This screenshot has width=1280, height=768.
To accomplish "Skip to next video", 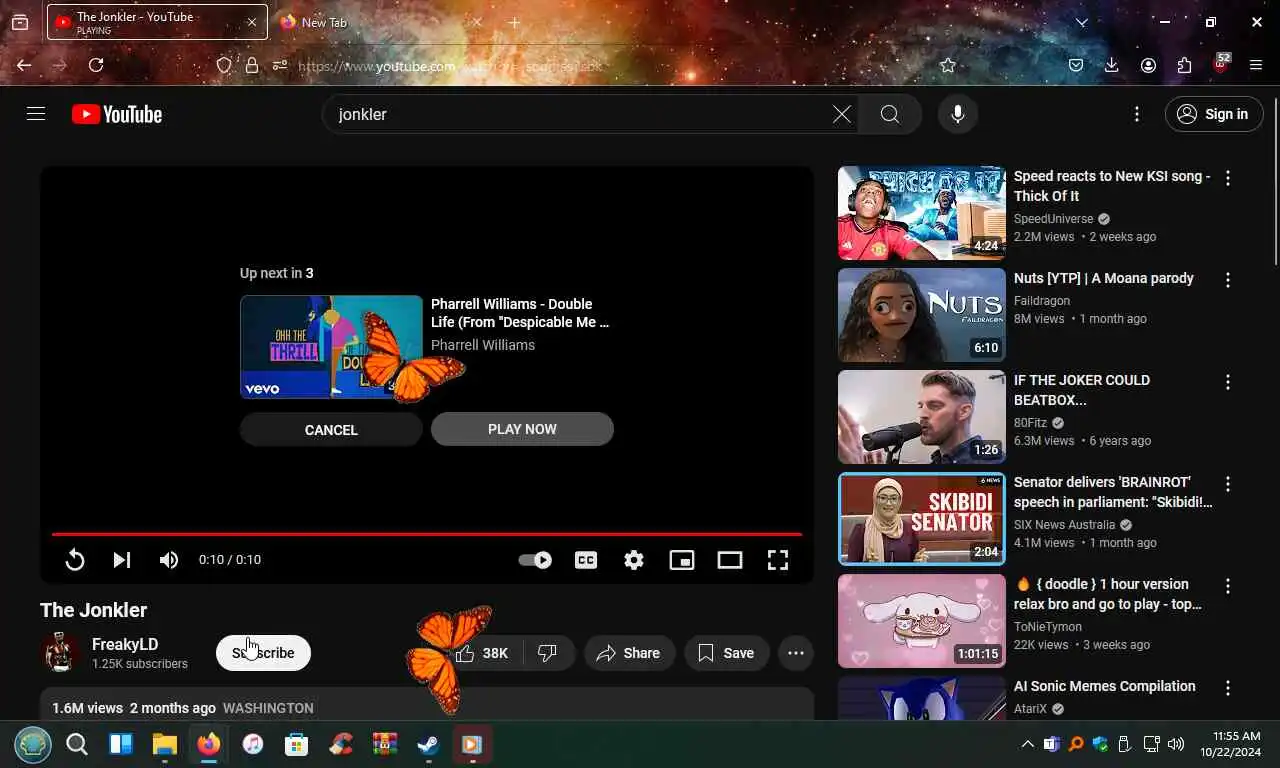I will click(121, 560).
